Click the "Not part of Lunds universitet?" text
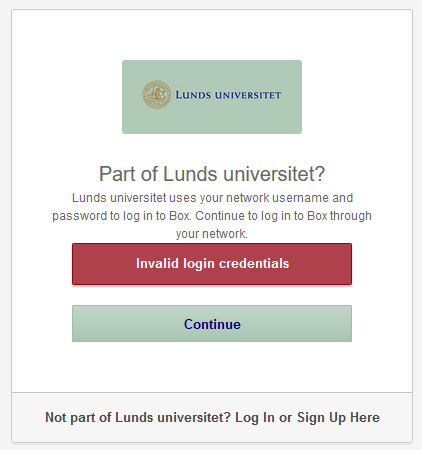 (x=138, y=417)
